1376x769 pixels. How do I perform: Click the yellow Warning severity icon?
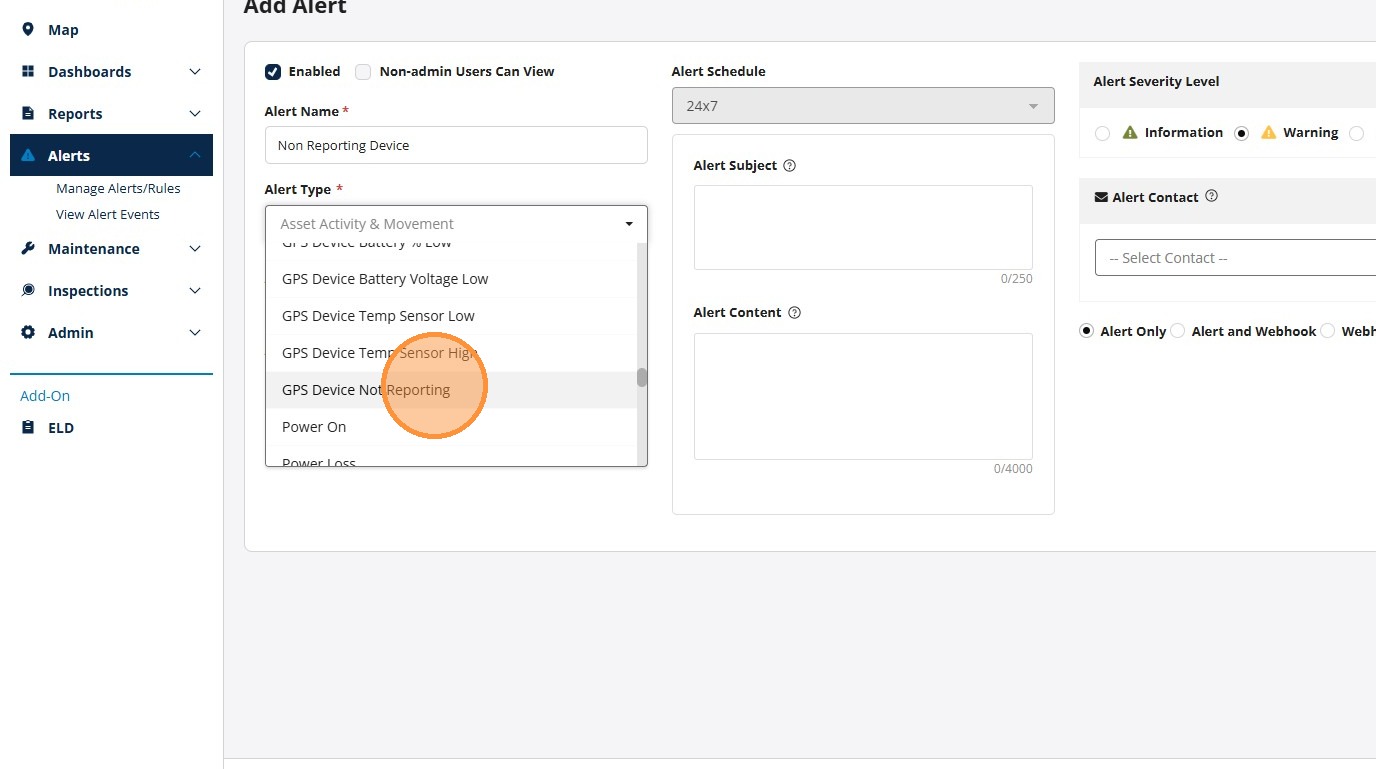[1268, 132]
